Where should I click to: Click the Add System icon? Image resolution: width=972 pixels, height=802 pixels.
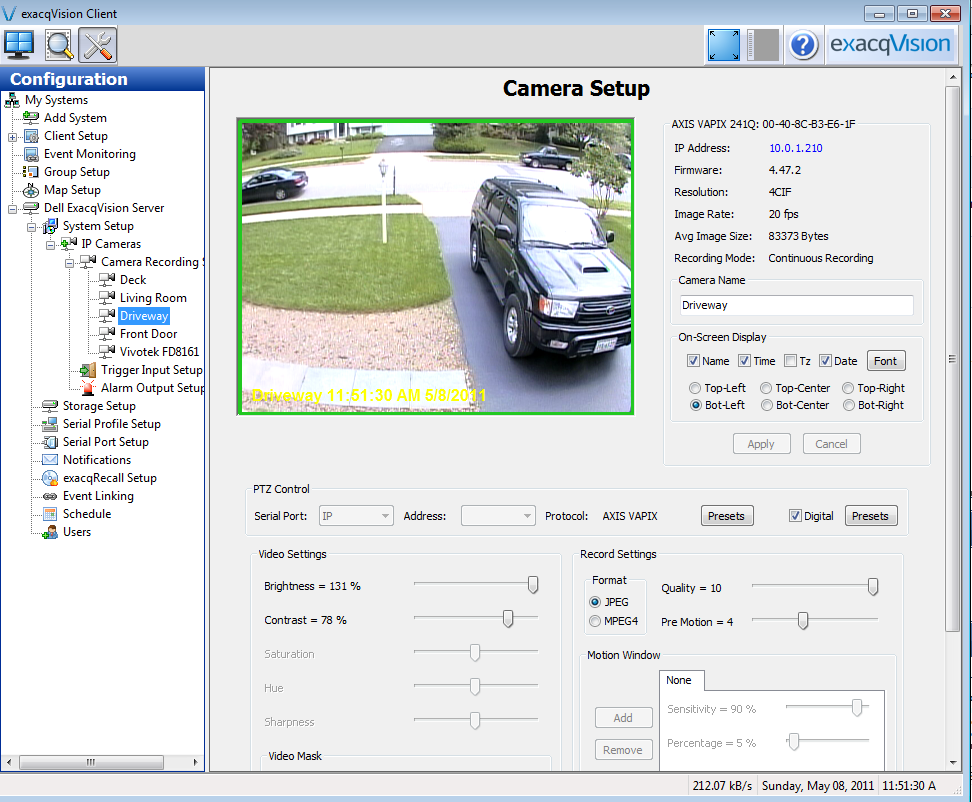(x=31, y=117)
